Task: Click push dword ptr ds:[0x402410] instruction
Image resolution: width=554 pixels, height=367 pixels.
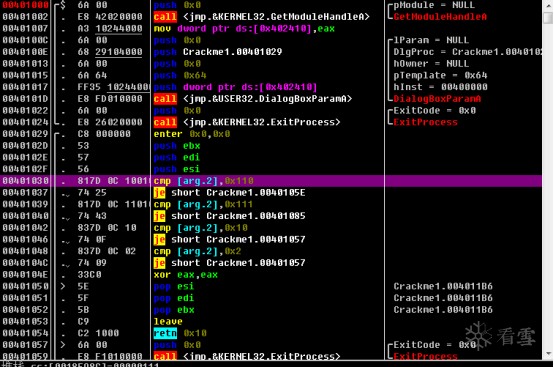Action: pos(235,87)
